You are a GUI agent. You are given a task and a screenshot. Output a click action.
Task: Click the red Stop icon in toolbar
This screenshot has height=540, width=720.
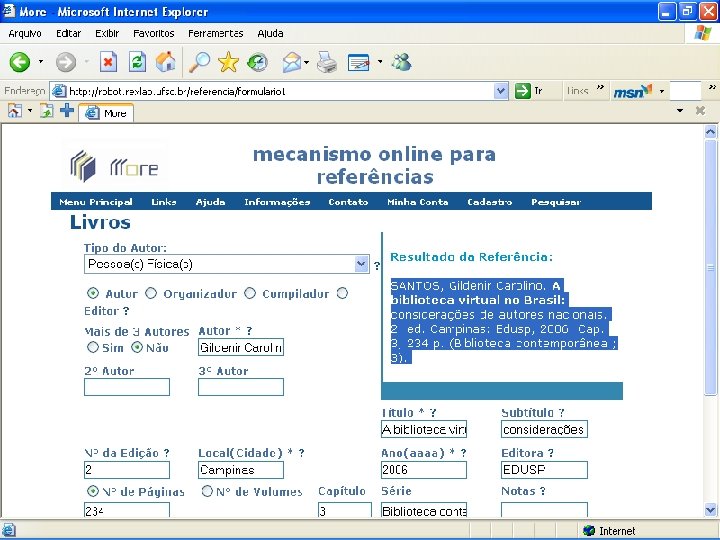108,62
